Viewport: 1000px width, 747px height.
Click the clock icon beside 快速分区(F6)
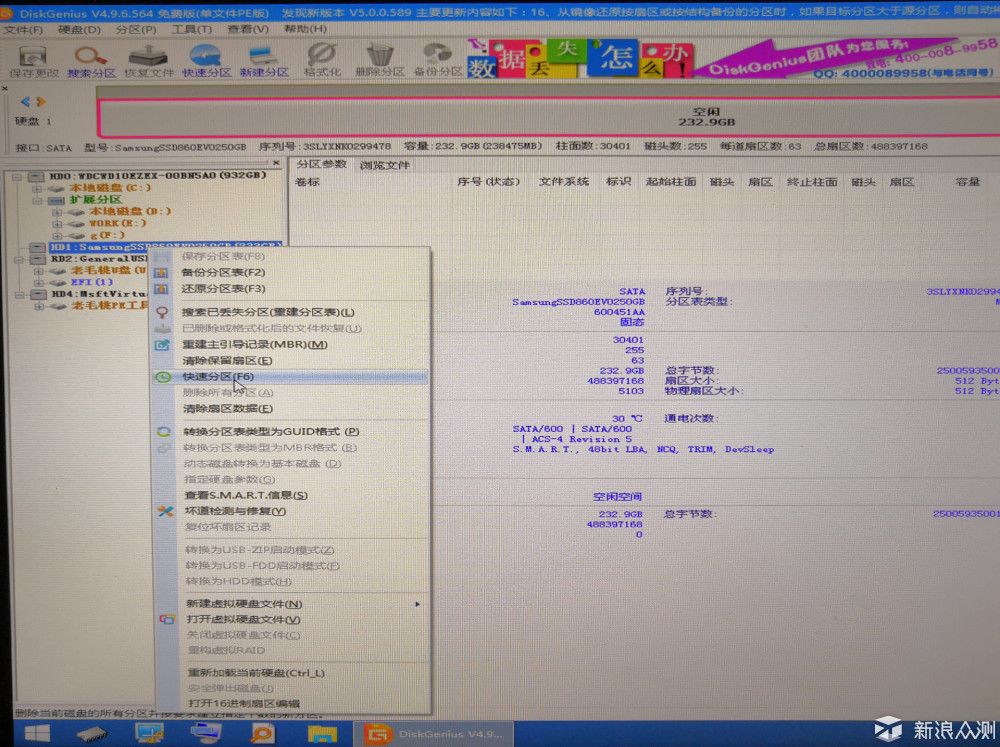tap(163, 377)
